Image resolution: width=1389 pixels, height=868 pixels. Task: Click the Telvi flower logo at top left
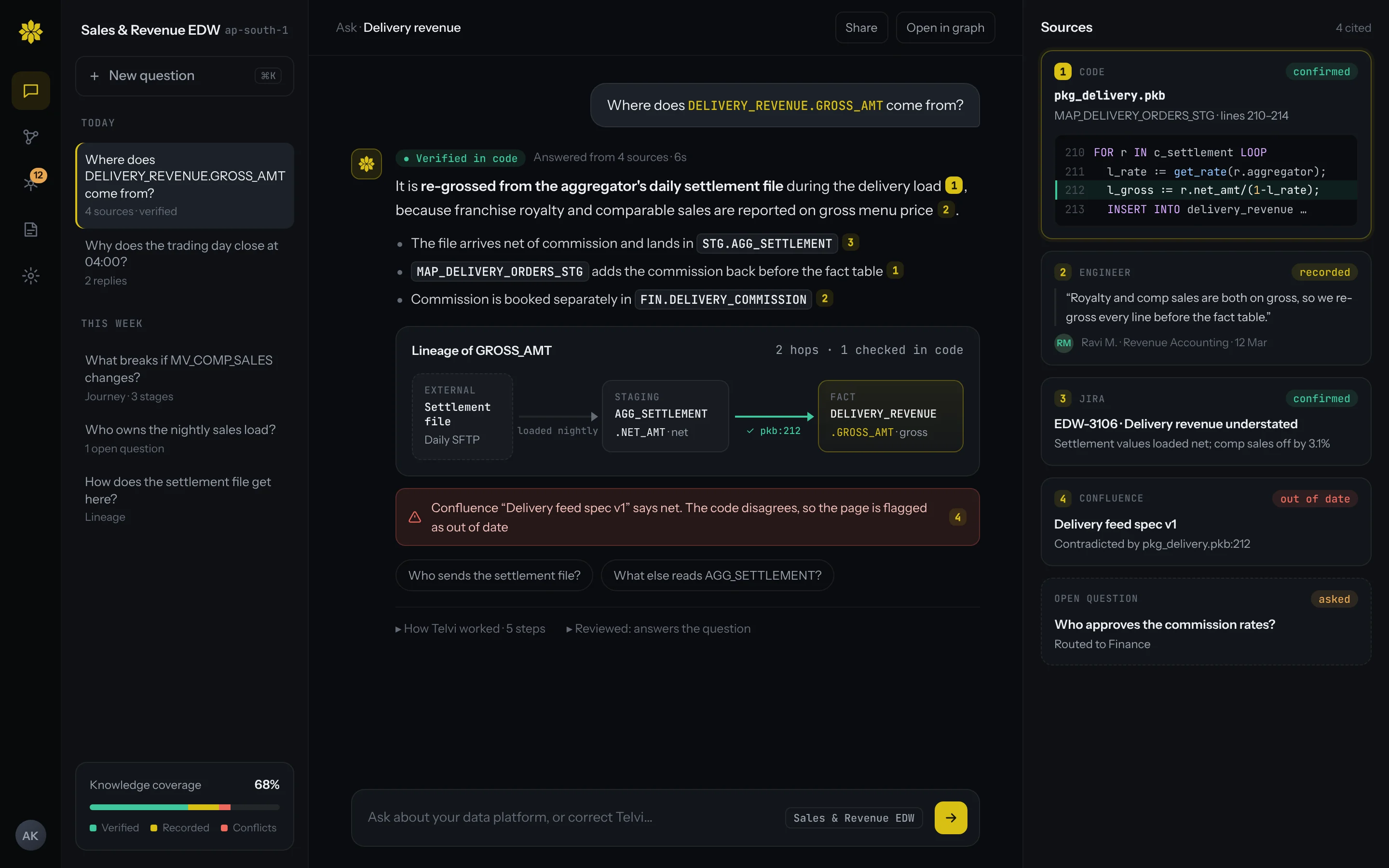pyautogui.click(x=31, y=31)
